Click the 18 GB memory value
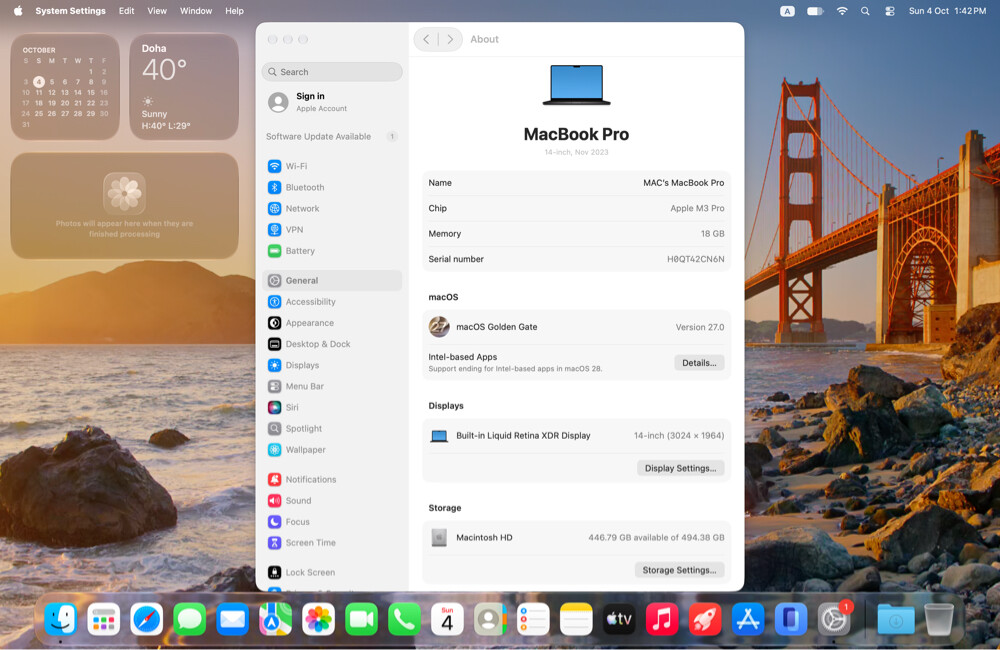Screen dimensions: 1000x650 (712, 233)
